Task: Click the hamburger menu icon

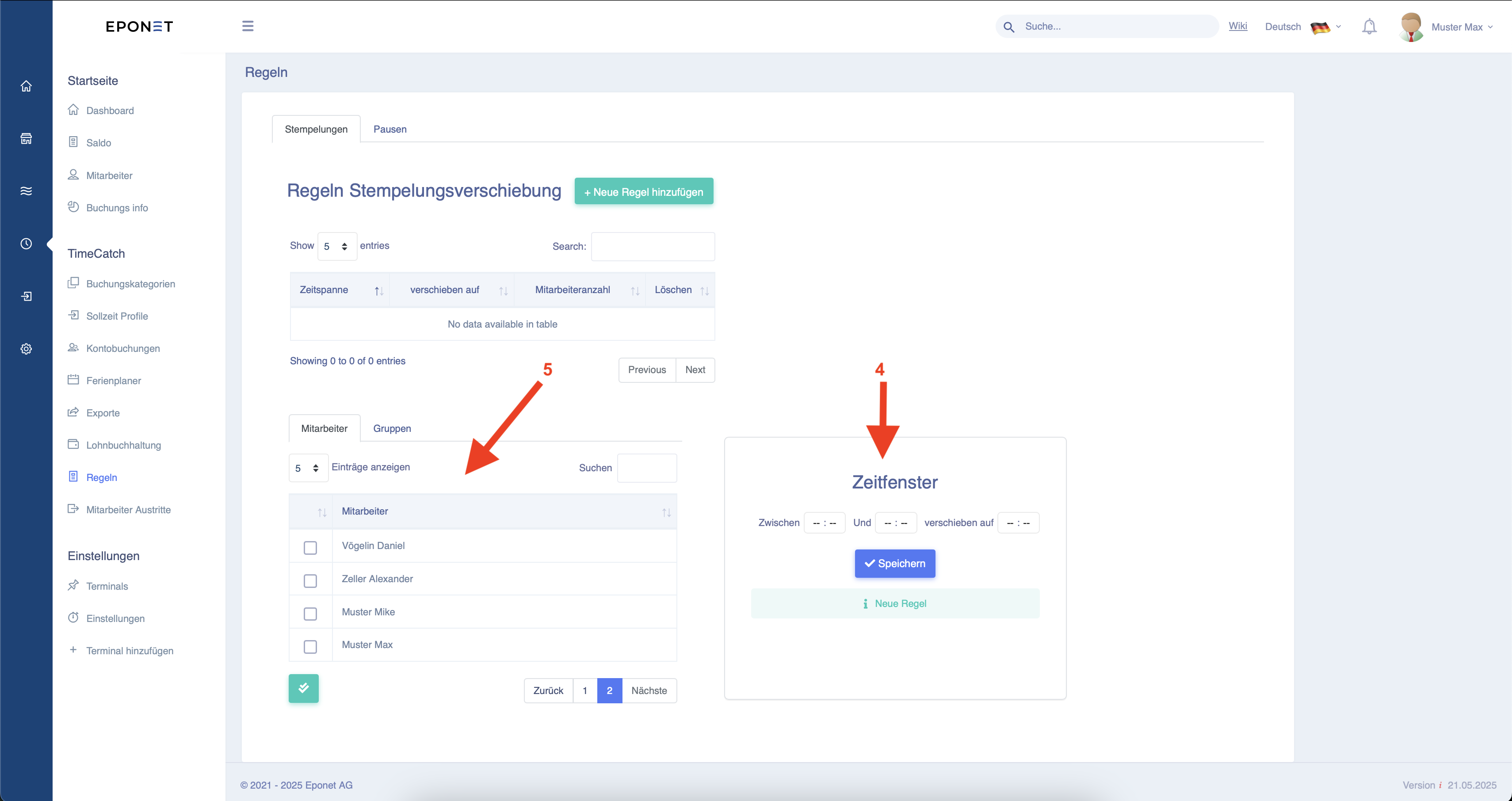Action: [x=248, y=26]
